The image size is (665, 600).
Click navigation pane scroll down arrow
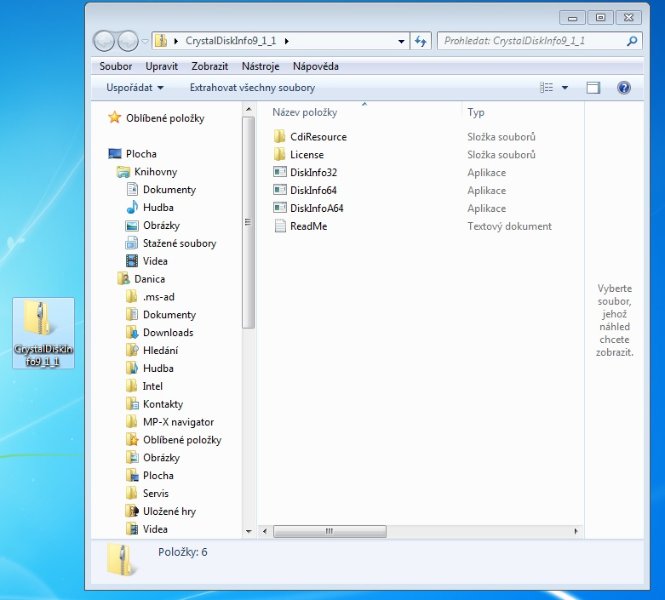click(249, 531)
